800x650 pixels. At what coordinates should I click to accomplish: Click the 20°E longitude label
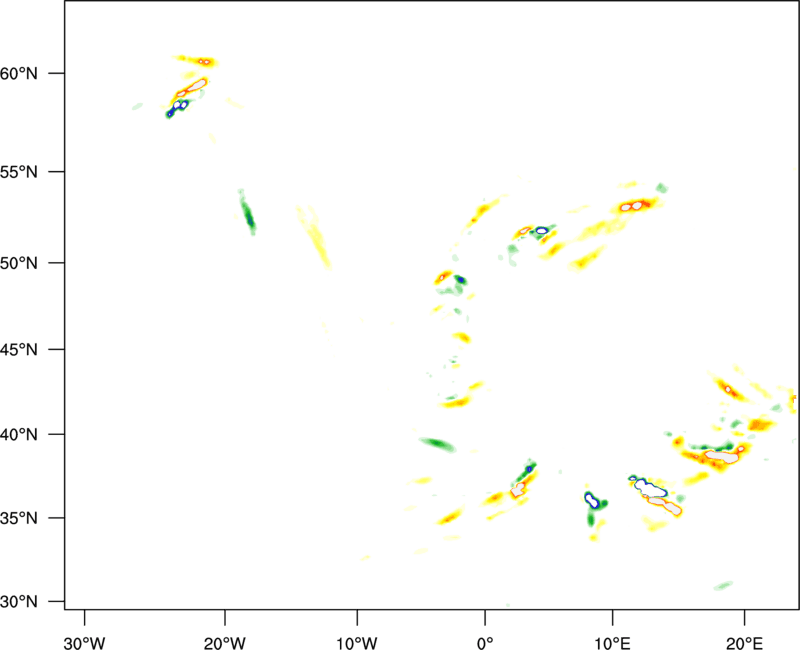click(x=744, y=643)
